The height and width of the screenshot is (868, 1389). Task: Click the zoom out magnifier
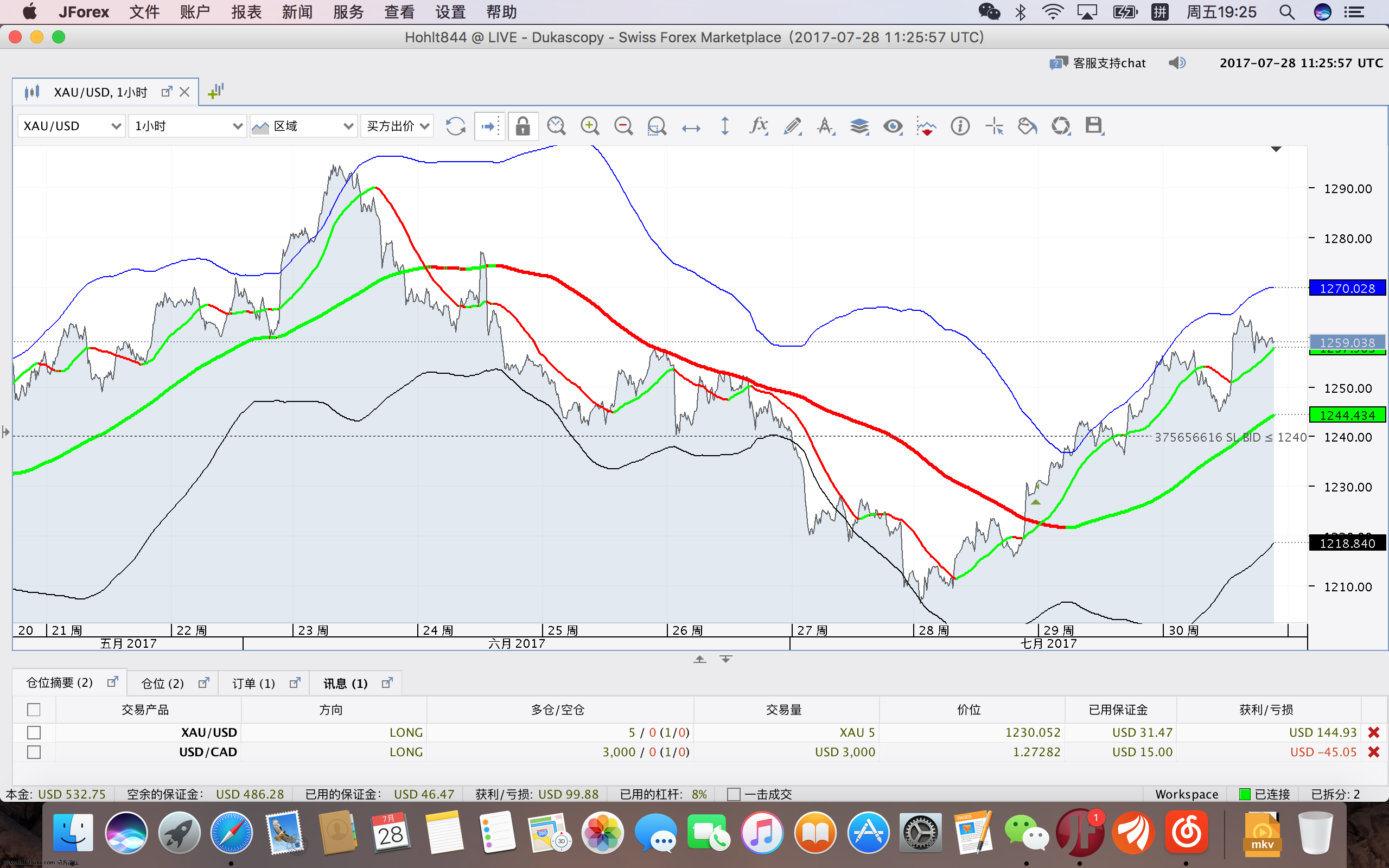623,126
